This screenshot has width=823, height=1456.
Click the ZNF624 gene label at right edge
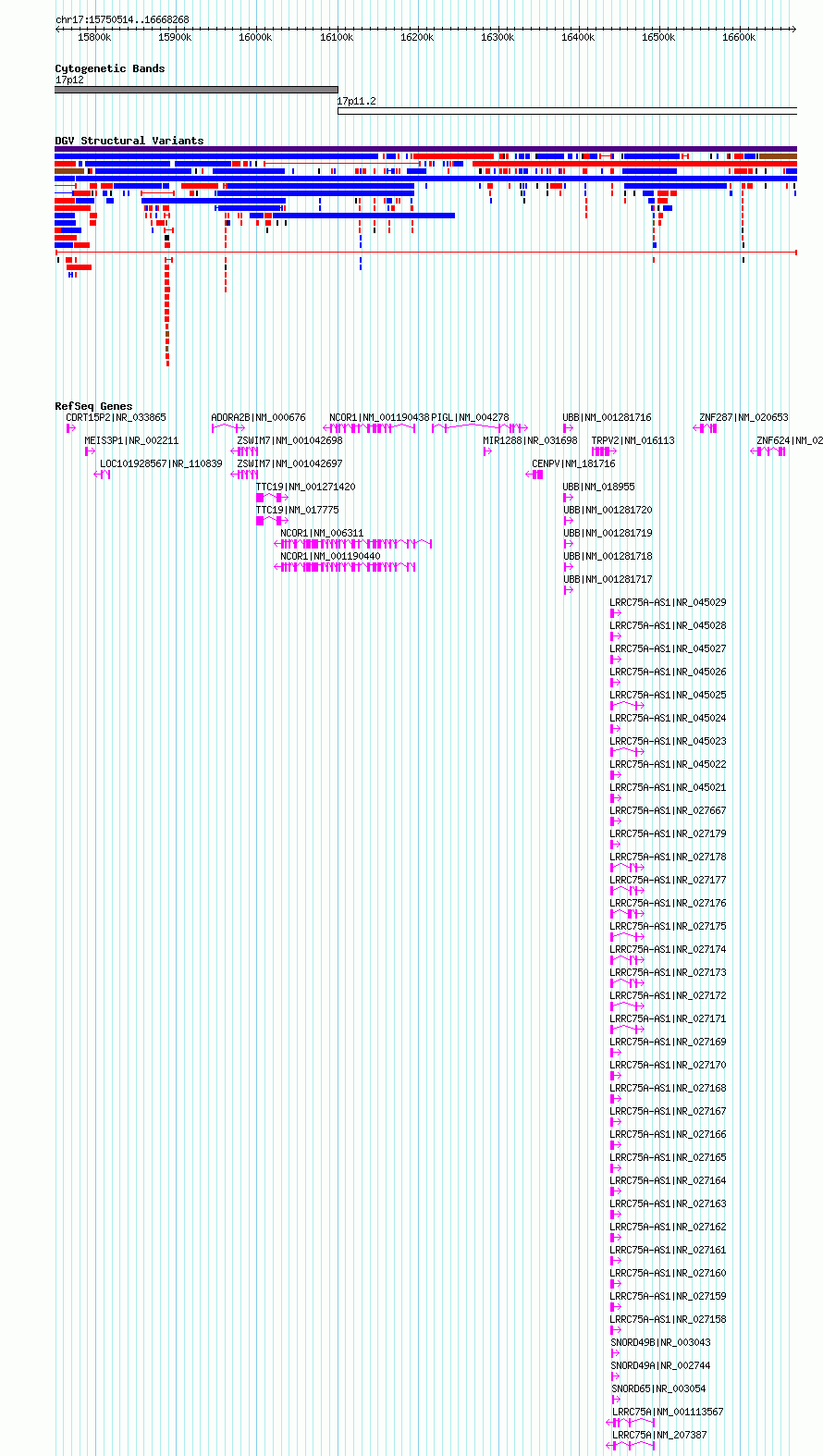point(789,440)
